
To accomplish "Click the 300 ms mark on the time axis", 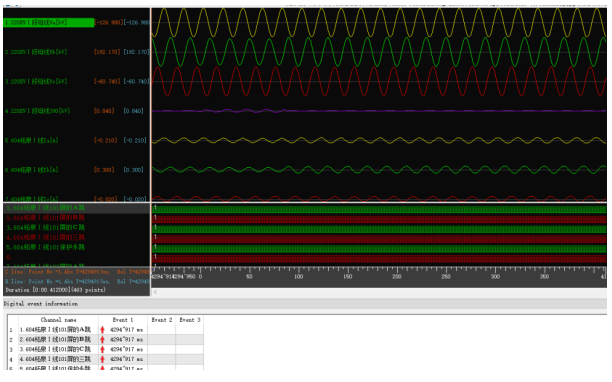I will (x=495, y=276).
